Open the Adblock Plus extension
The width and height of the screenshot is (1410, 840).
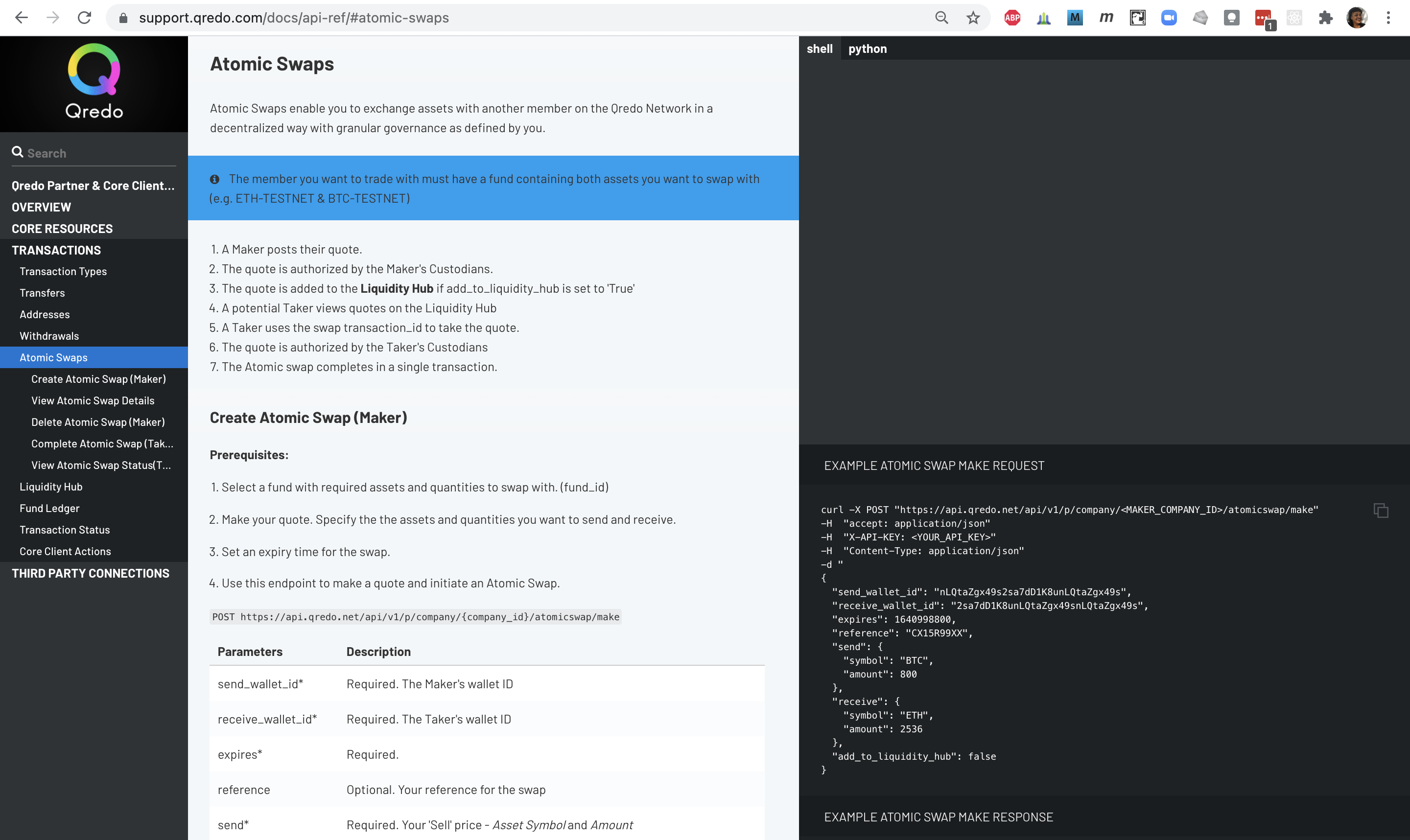(x=1012, y=18)
